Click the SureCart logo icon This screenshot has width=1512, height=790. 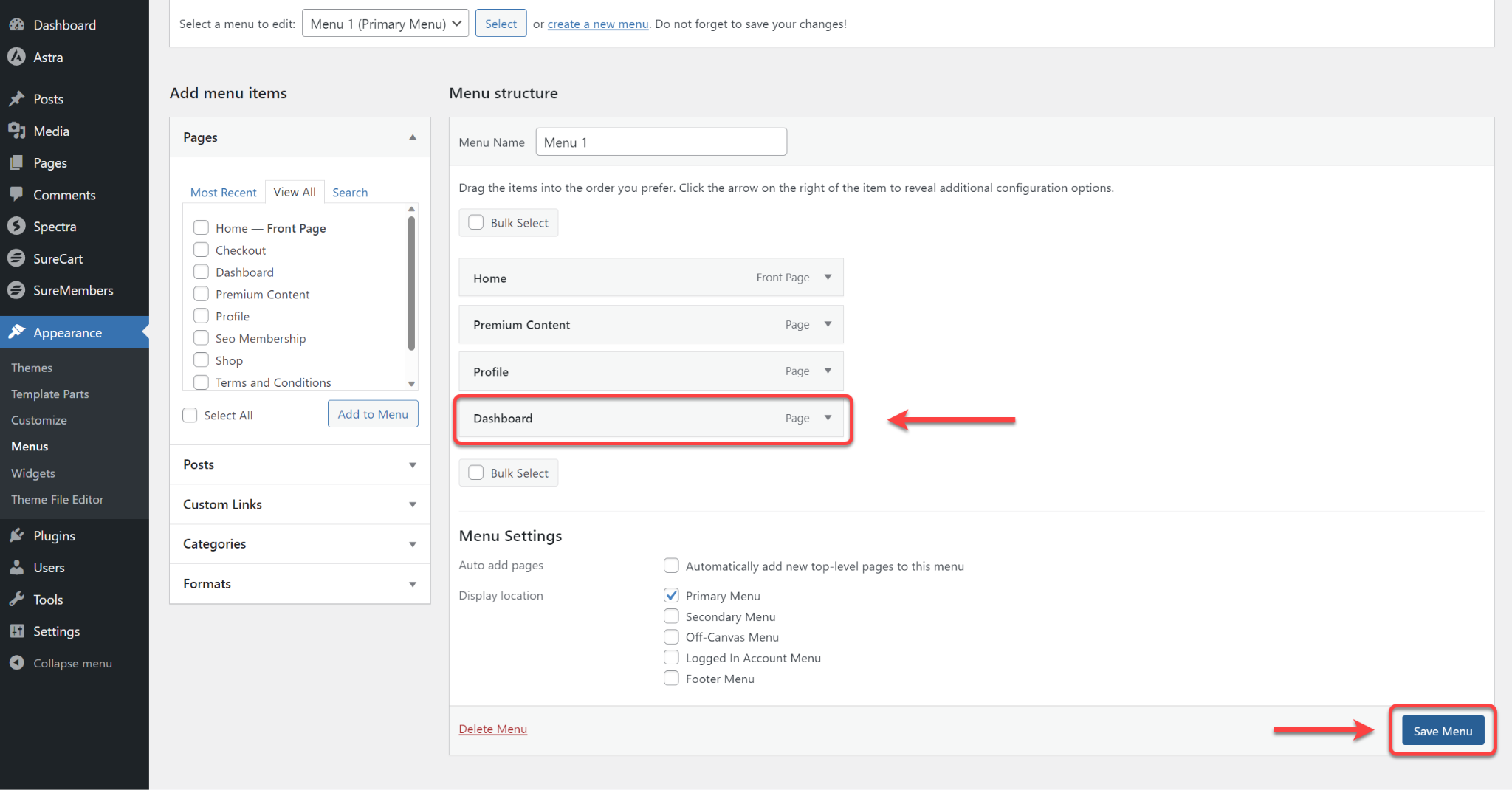point(17,258)
